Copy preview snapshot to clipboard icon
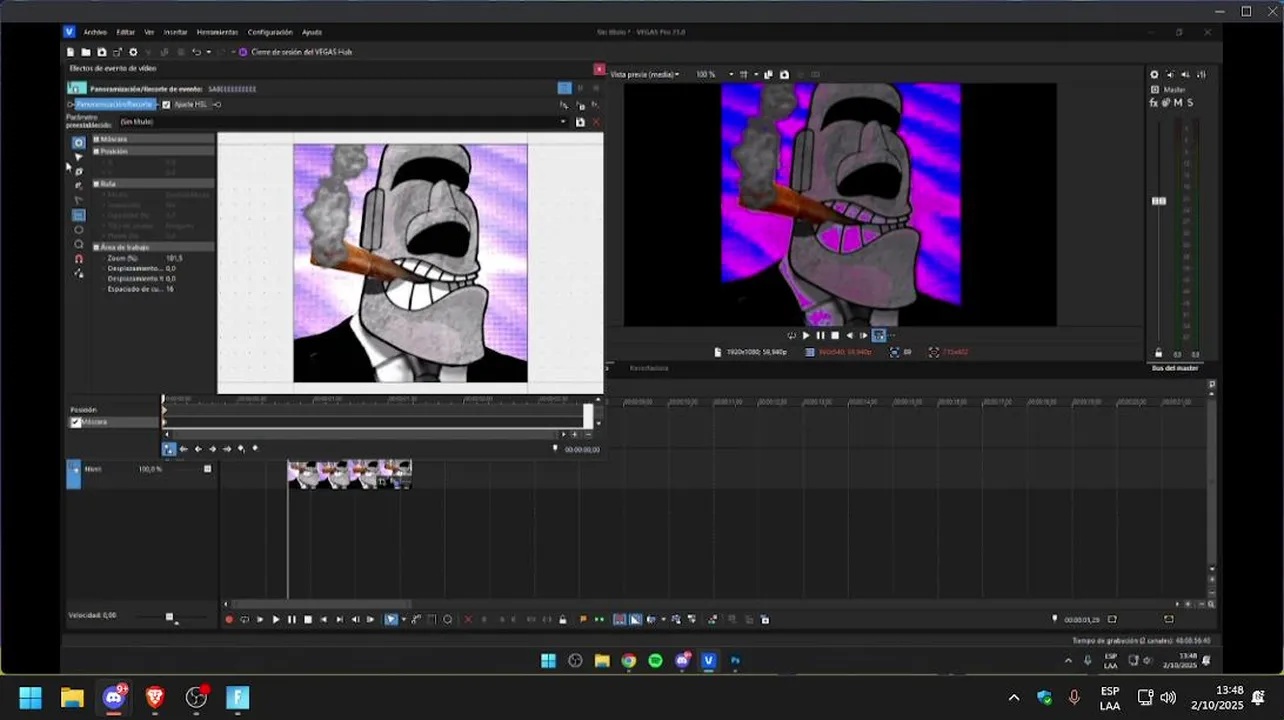 (769, 75)
